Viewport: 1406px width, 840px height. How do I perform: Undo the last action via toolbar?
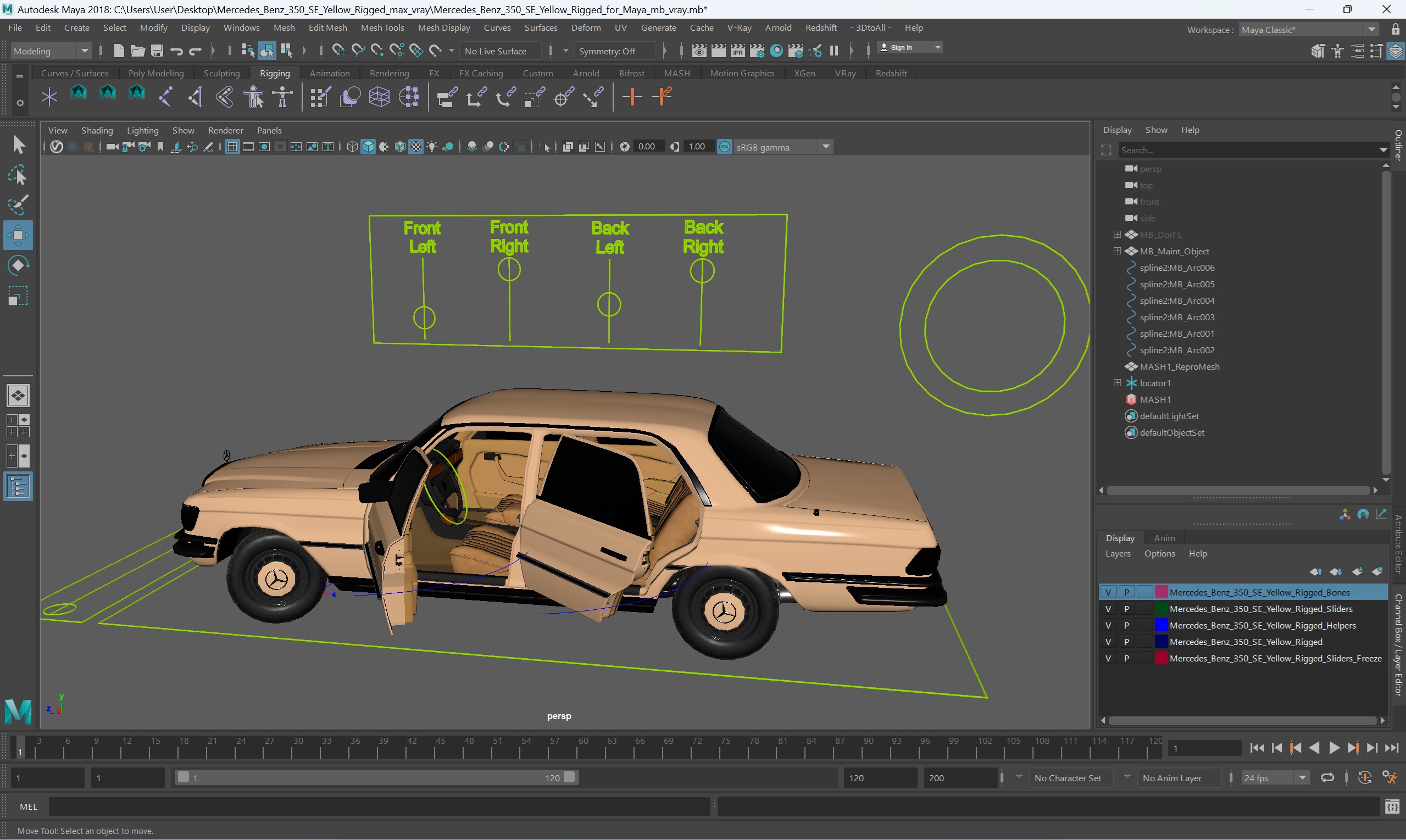[176, 51]
